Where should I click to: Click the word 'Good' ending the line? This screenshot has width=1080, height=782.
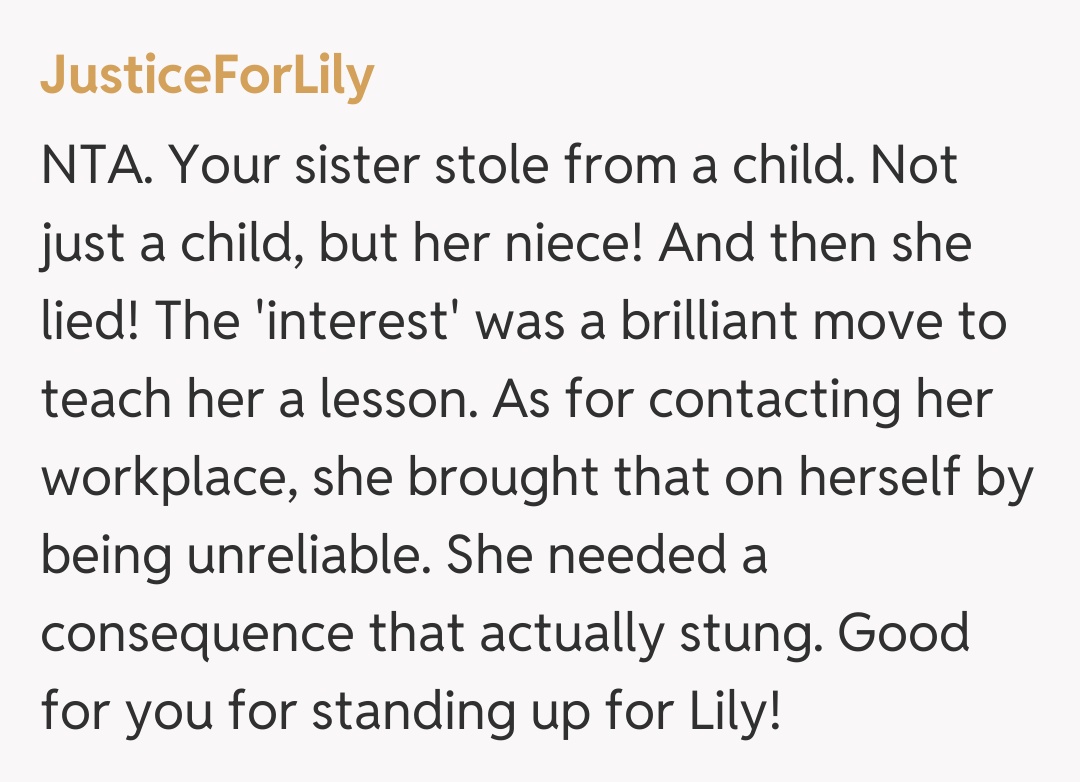tap(903, 632)
